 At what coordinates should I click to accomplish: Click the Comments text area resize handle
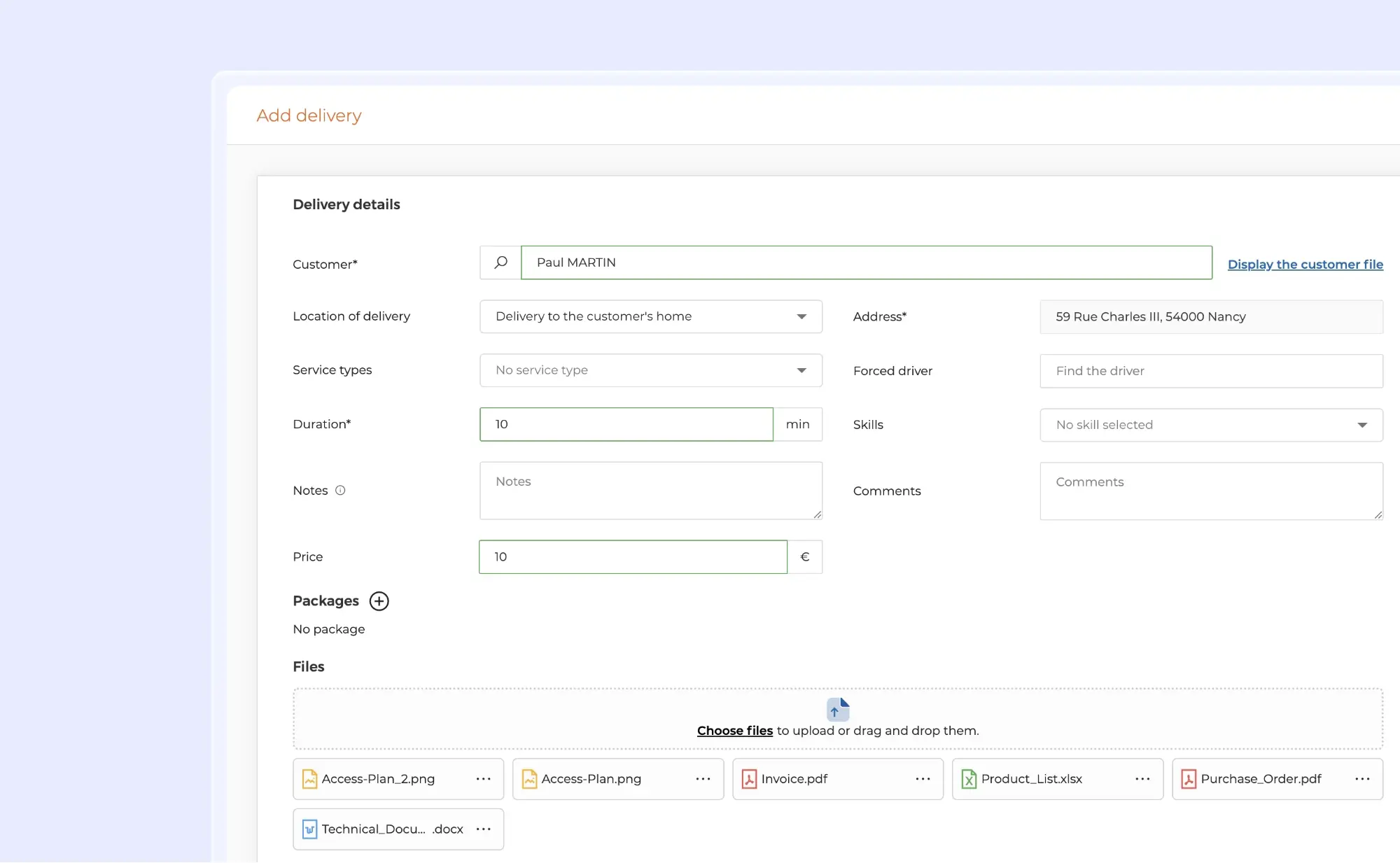(1378, 515)
